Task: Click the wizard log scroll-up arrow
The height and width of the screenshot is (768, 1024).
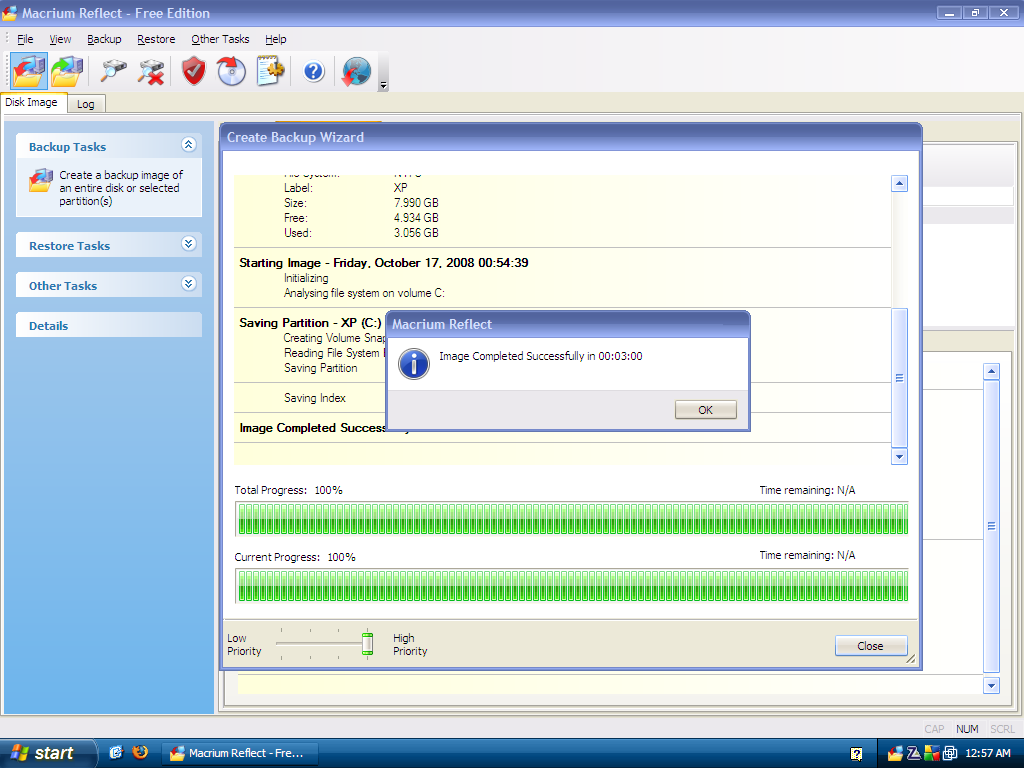Action: point(899,184)
